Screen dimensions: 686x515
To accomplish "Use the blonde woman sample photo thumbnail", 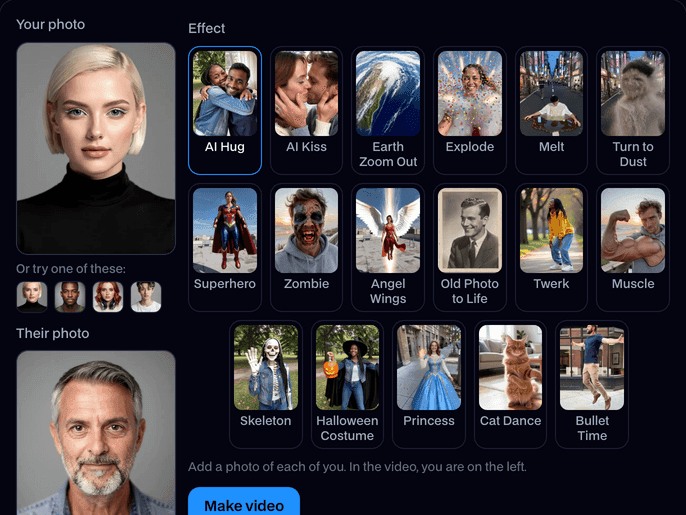I will (x=32, y=297).
